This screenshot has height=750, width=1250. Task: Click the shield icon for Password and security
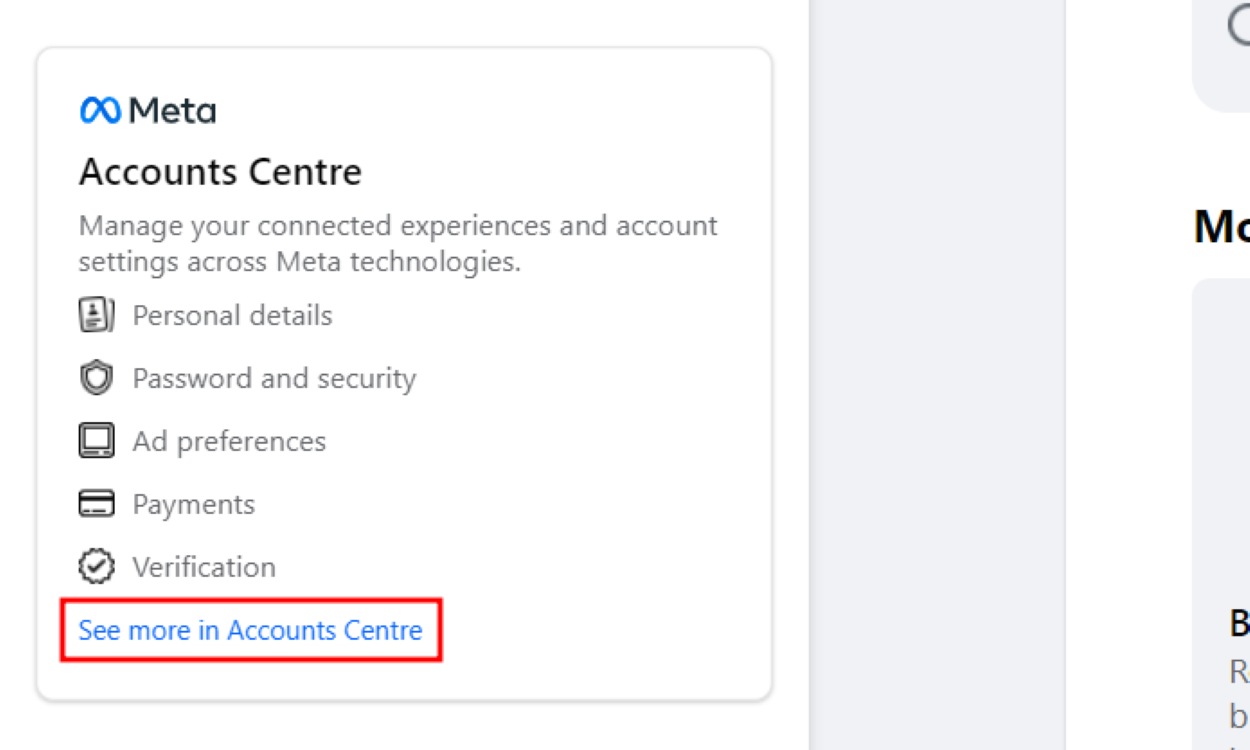(x=96, y=378)
